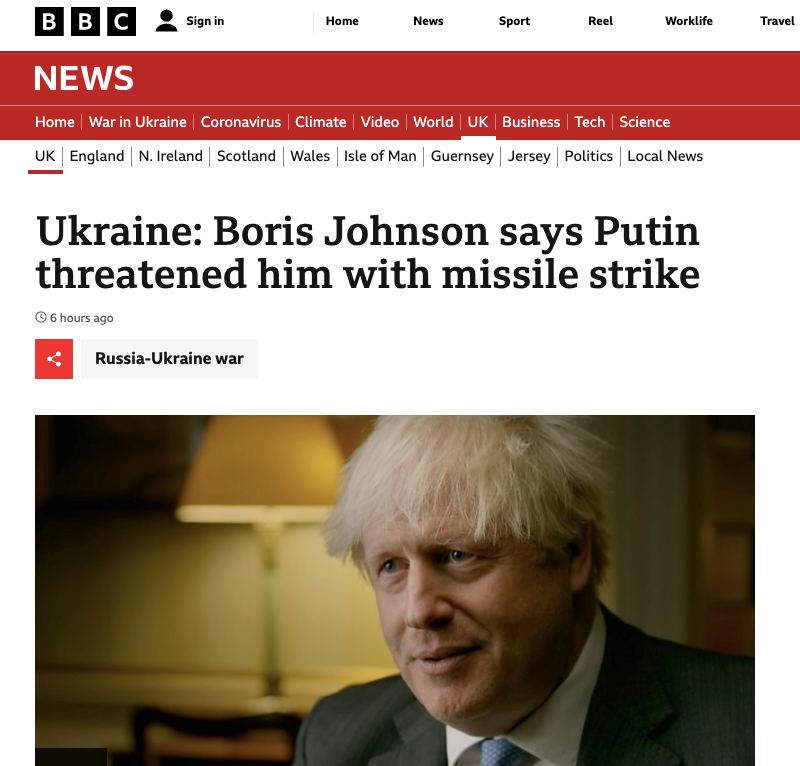The image size is (800, 766).
Task: Select Local News in the sub-navigation
Action: click(665, 156)
